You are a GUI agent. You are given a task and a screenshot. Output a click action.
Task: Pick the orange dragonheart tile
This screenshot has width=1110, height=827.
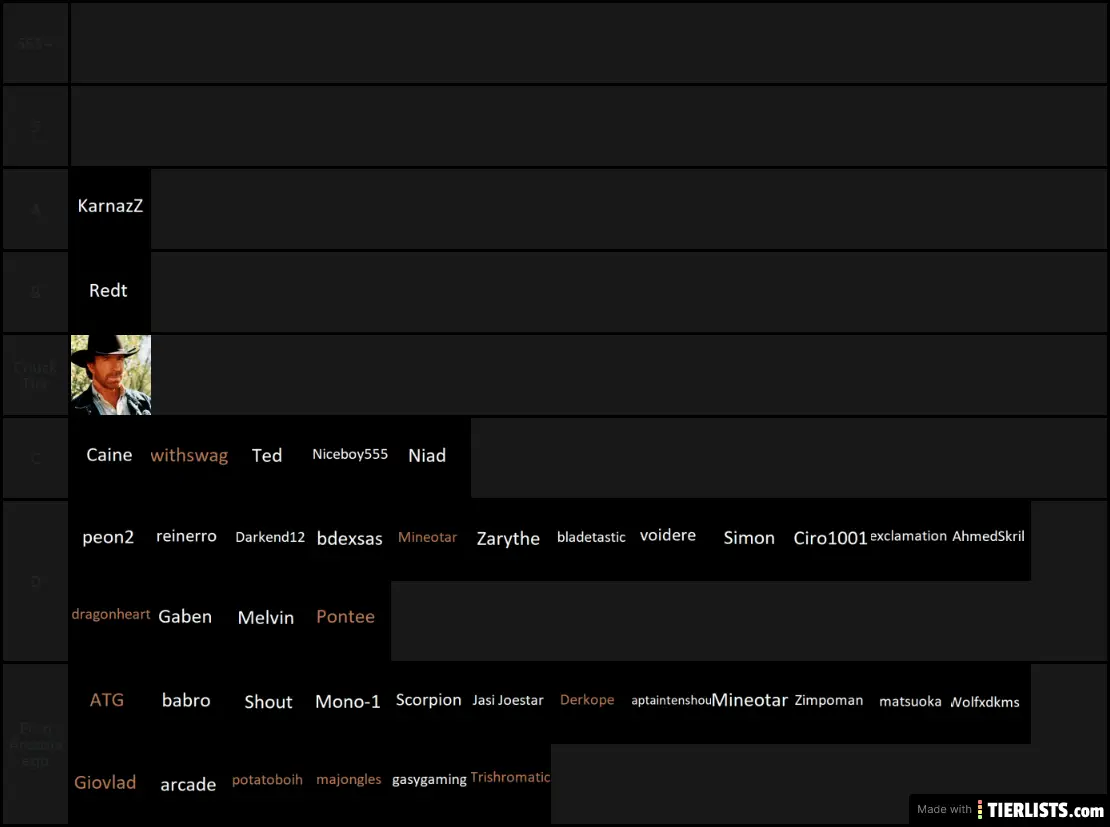111,615
